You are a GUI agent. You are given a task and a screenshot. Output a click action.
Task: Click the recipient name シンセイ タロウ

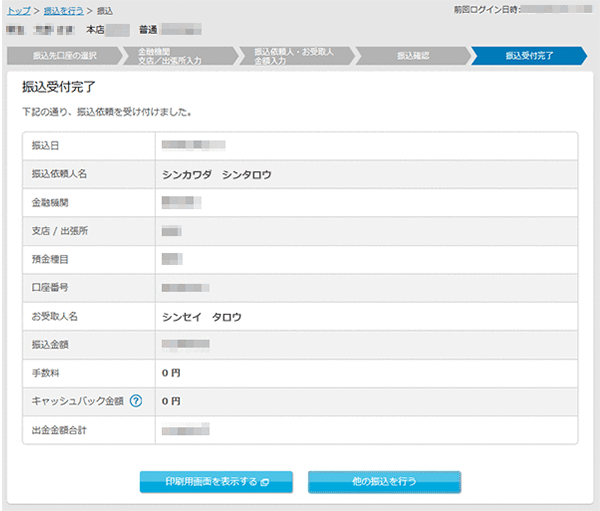(202, 317)
